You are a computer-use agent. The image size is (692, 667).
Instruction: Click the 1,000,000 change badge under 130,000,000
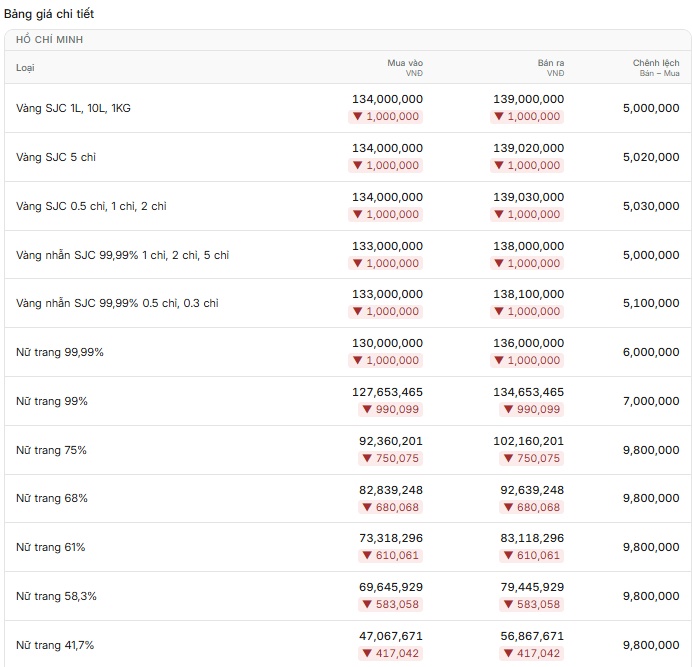(386, 361)
